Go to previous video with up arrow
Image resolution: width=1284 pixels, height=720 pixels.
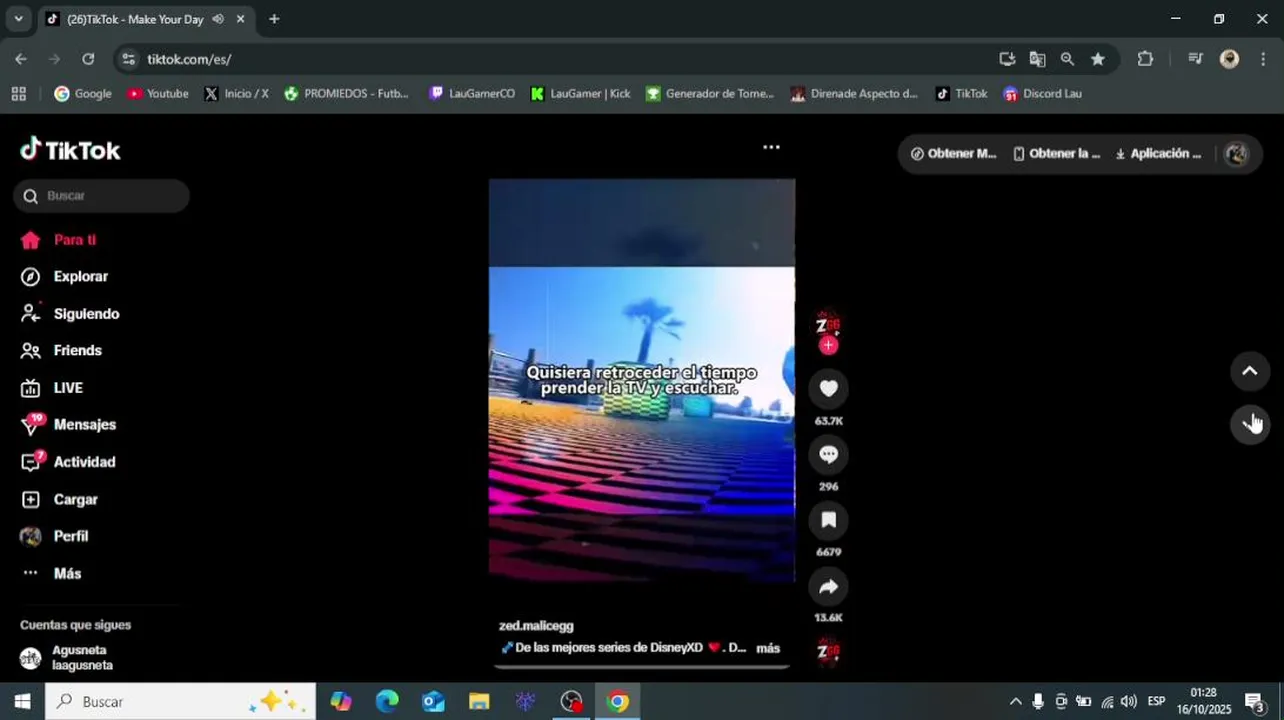point(1249,371)
